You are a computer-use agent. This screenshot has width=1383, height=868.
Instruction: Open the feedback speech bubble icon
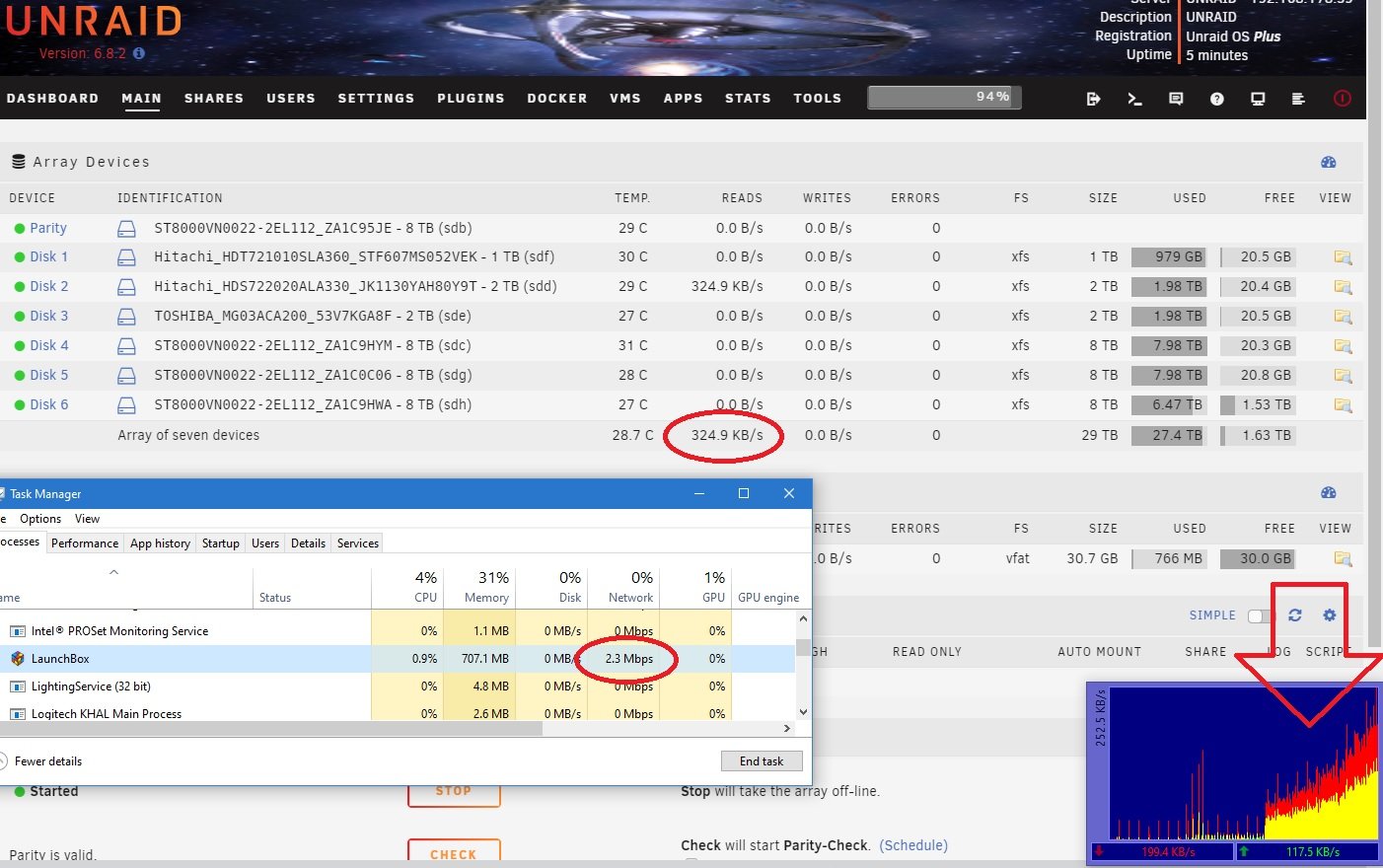(x=1176, y=99)
